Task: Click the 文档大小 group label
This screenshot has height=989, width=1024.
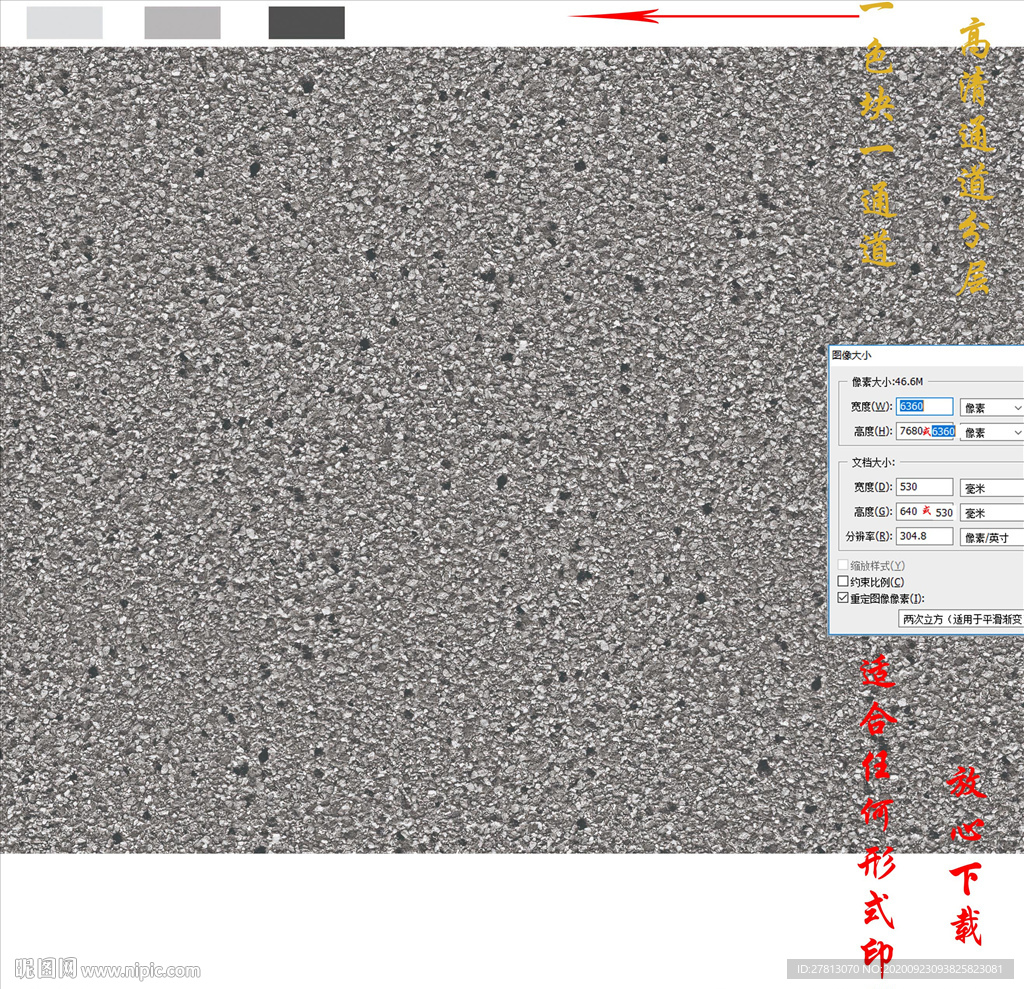Action: [x=873, y=462]
